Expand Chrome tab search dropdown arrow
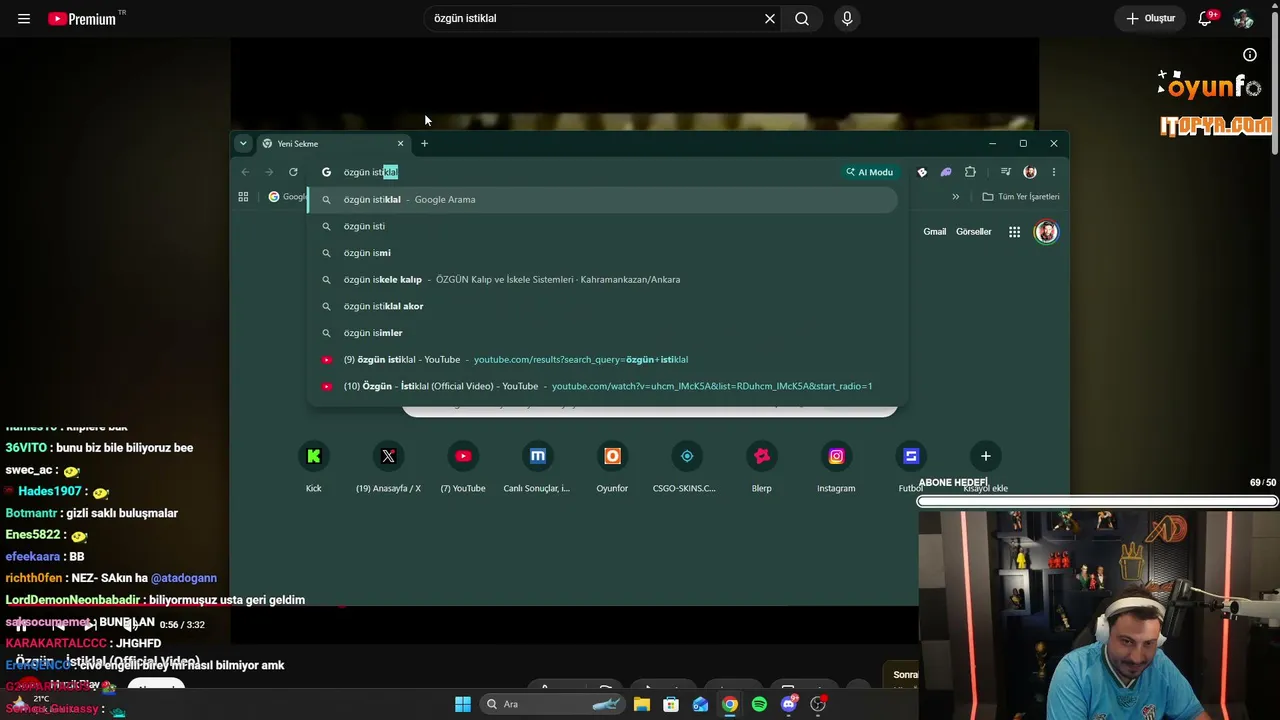Image resolution: width=1280 pixels, height=720 pixels. (242, 143)
